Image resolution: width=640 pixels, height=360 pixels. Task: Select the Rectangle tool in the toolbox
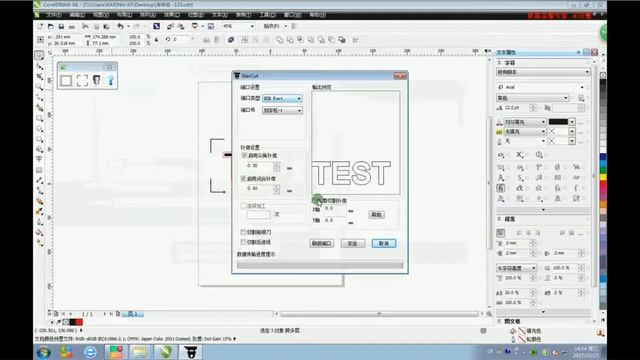(x=39, y=118)
